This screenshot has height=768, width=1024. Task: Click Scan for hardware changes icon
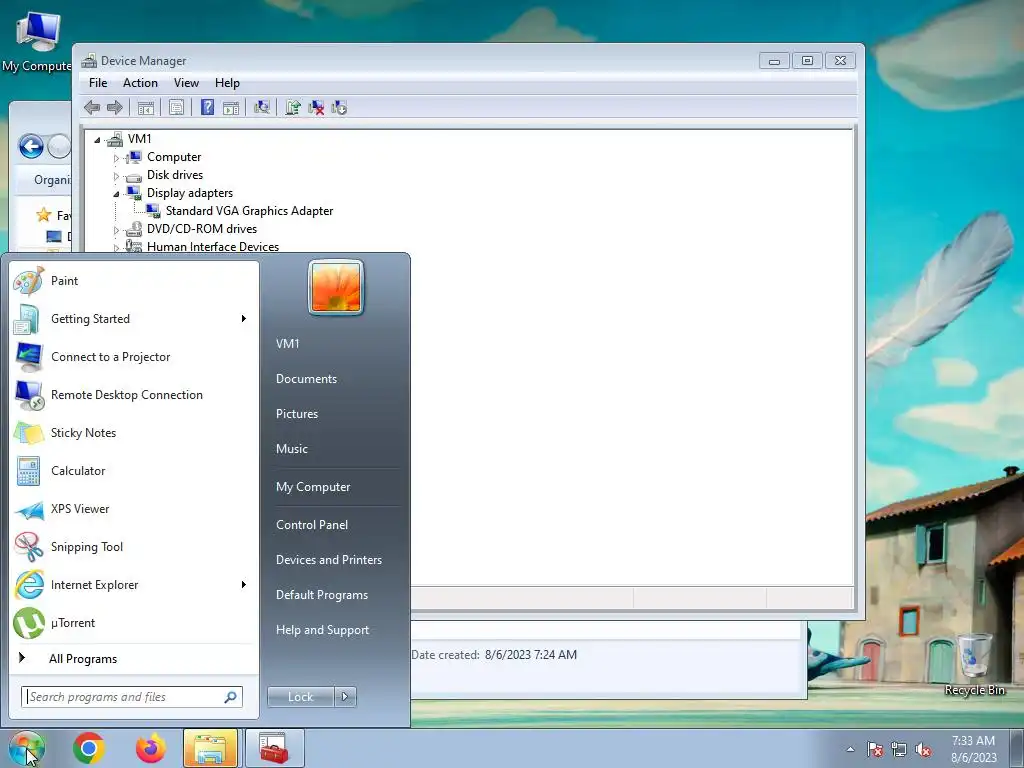coord(262,108)
